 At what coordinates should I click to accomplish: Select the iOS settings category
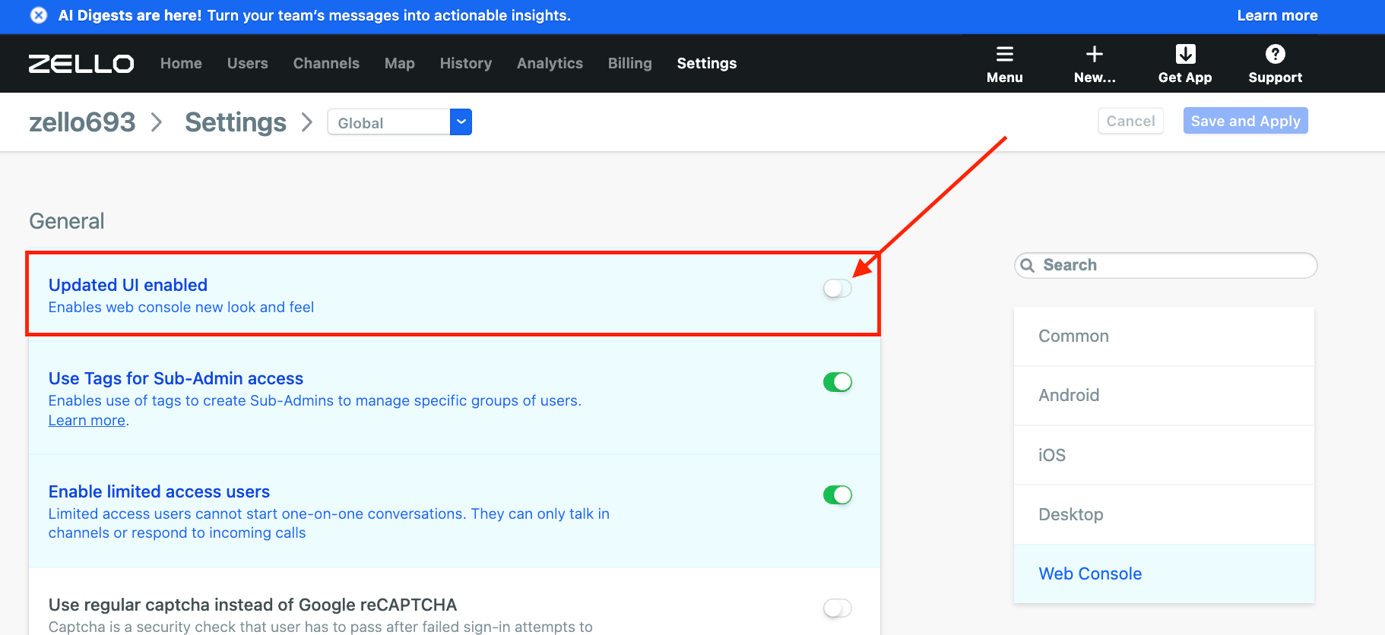click(x=1164, y=455)
